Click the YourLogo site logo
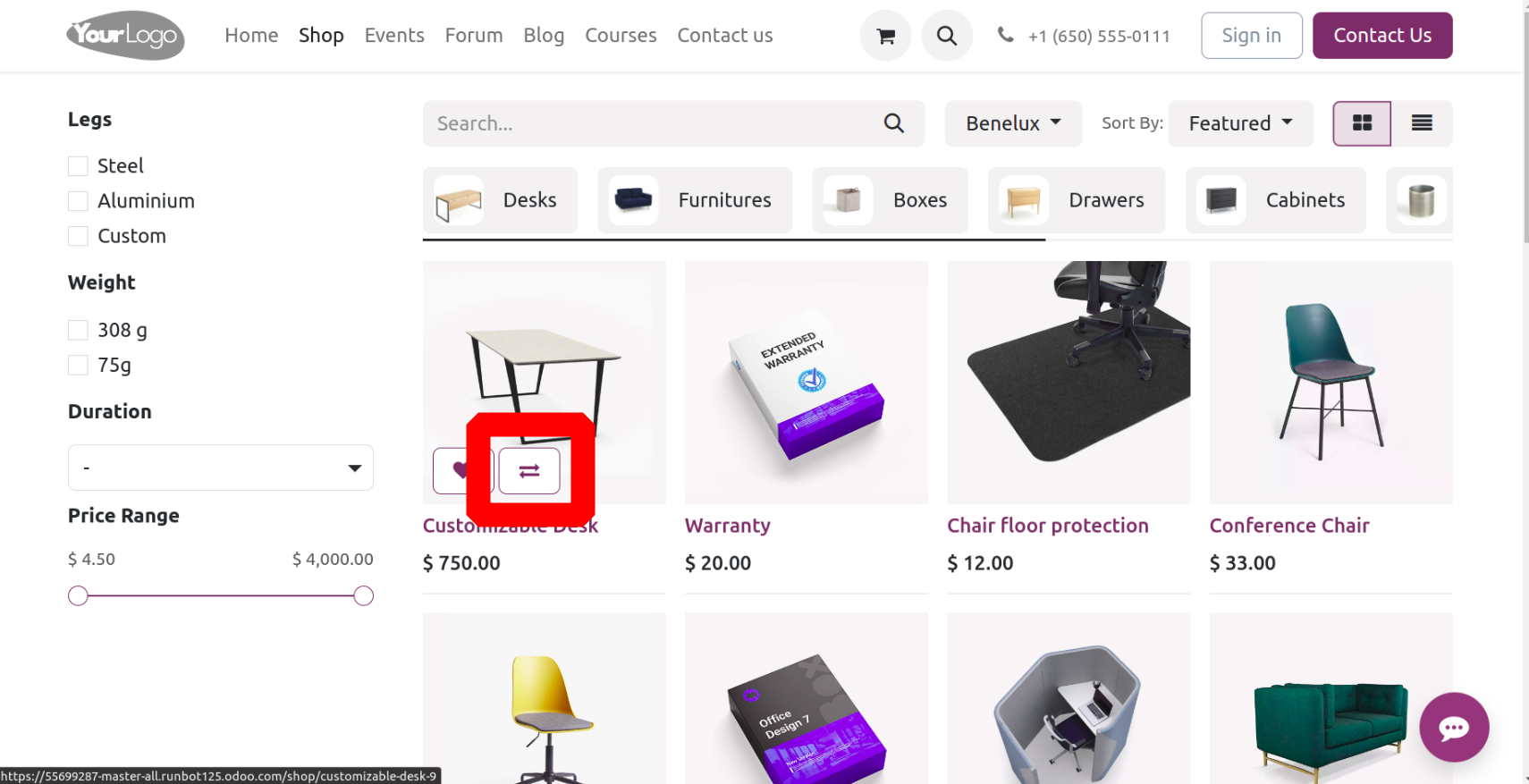 coord(125,36)
